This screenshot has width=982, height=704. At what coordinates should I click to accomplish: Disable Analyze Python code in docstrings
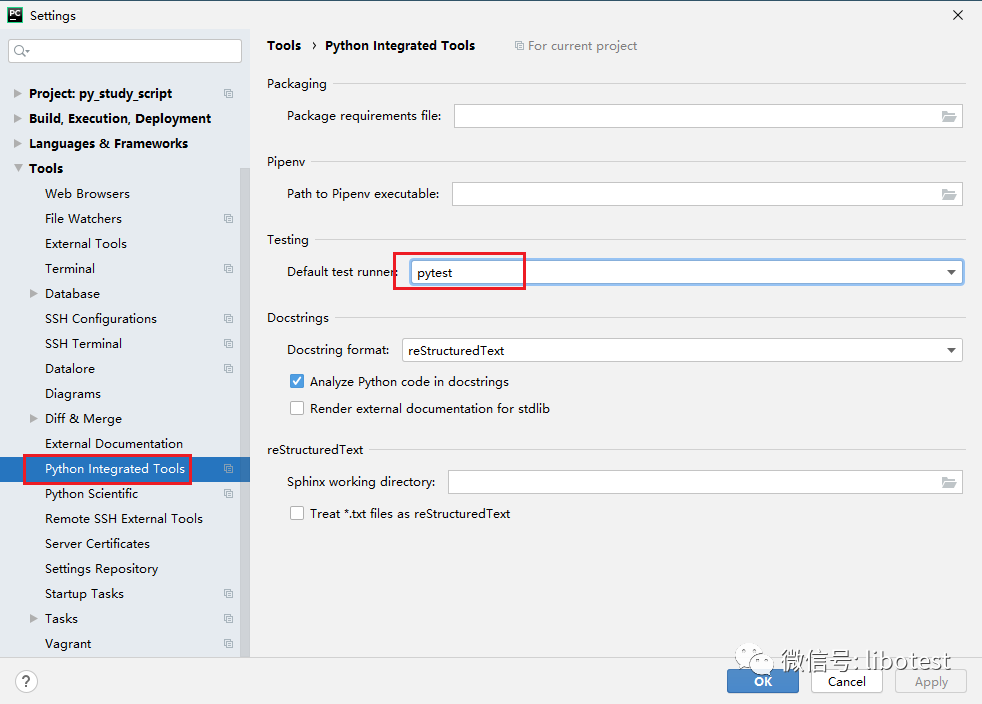click(x=297, y=381)
